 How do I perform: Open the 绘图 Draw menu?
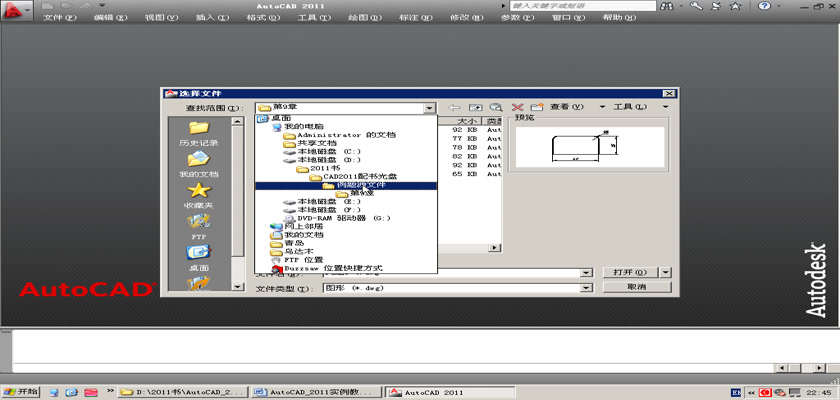(365, 17)
